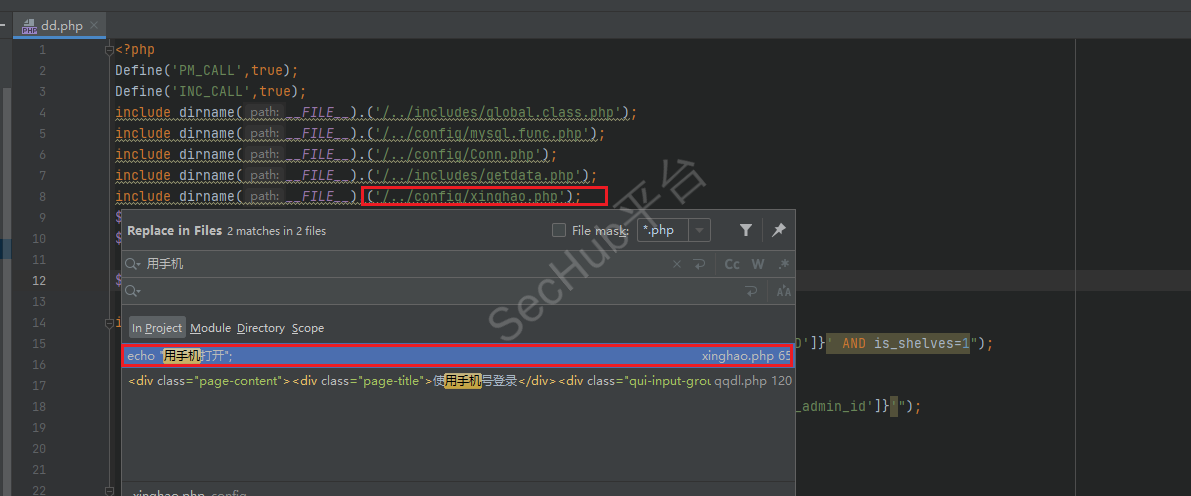
Task: Open the File mask *.php dropdown
Action: point(700,230)
